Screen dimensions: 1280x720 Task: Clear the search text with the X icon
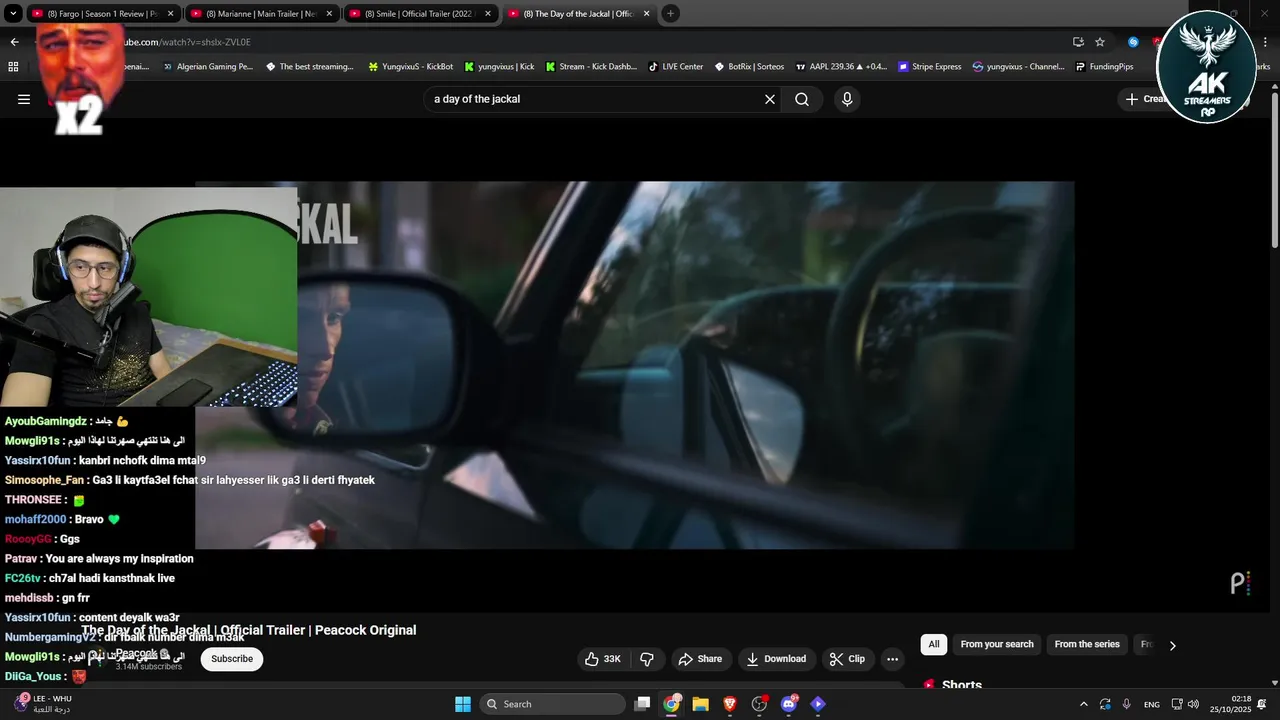(770, 99)
